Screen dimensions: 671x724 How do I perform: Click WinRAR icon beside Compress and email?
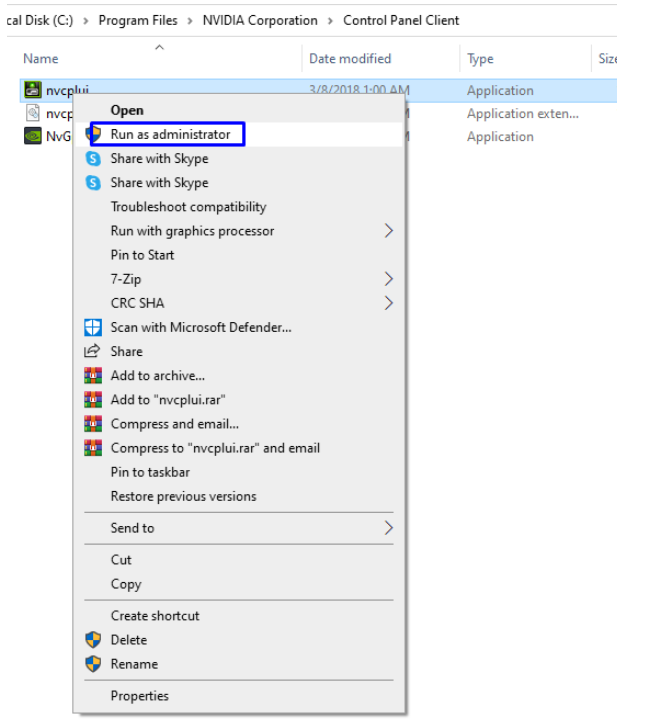(93, 424)
